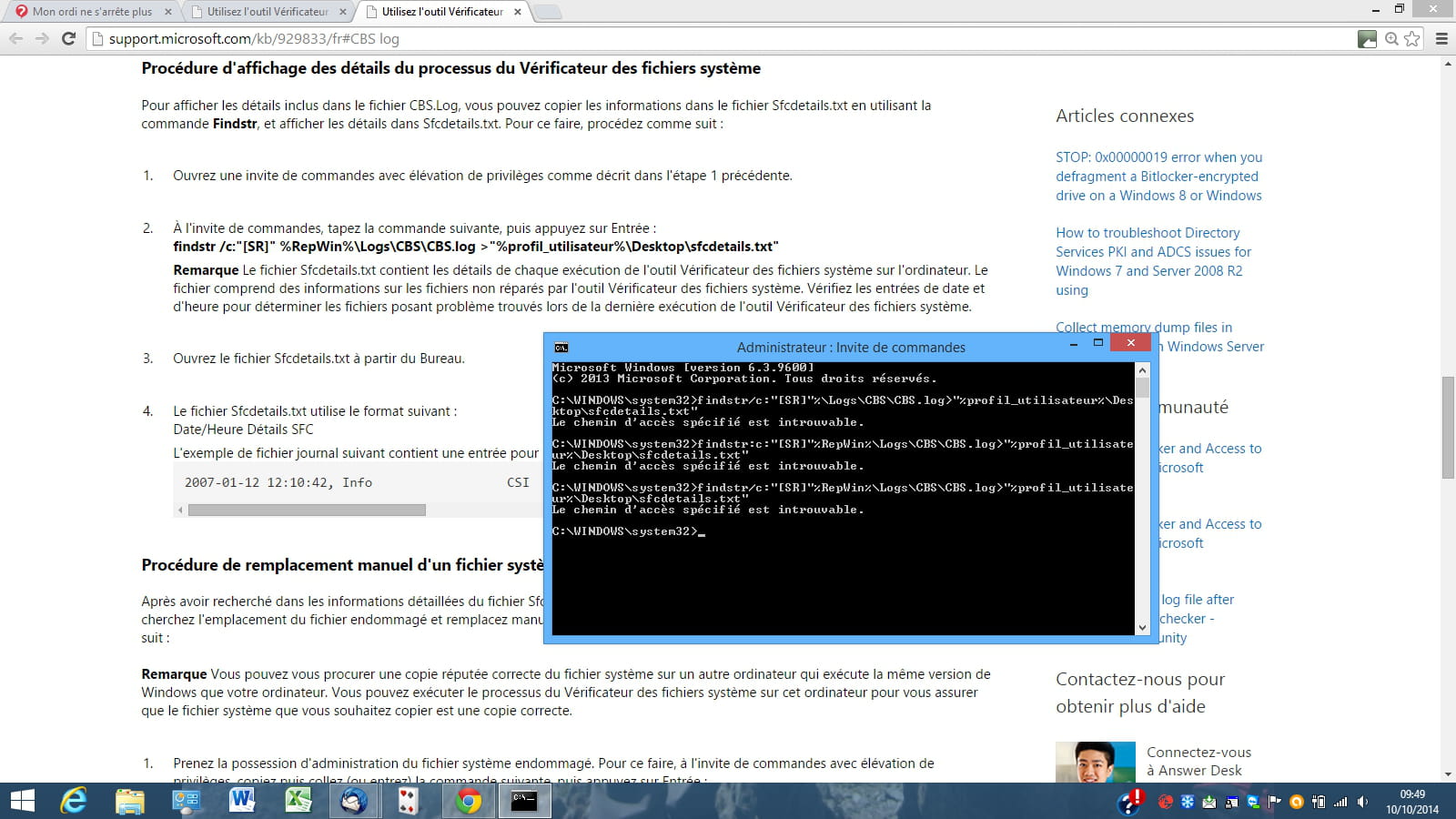This screenshot has width=1456, height=819.
Task: Click 'Procédure de remplacement manuel' heading
Action: (342, 565)
